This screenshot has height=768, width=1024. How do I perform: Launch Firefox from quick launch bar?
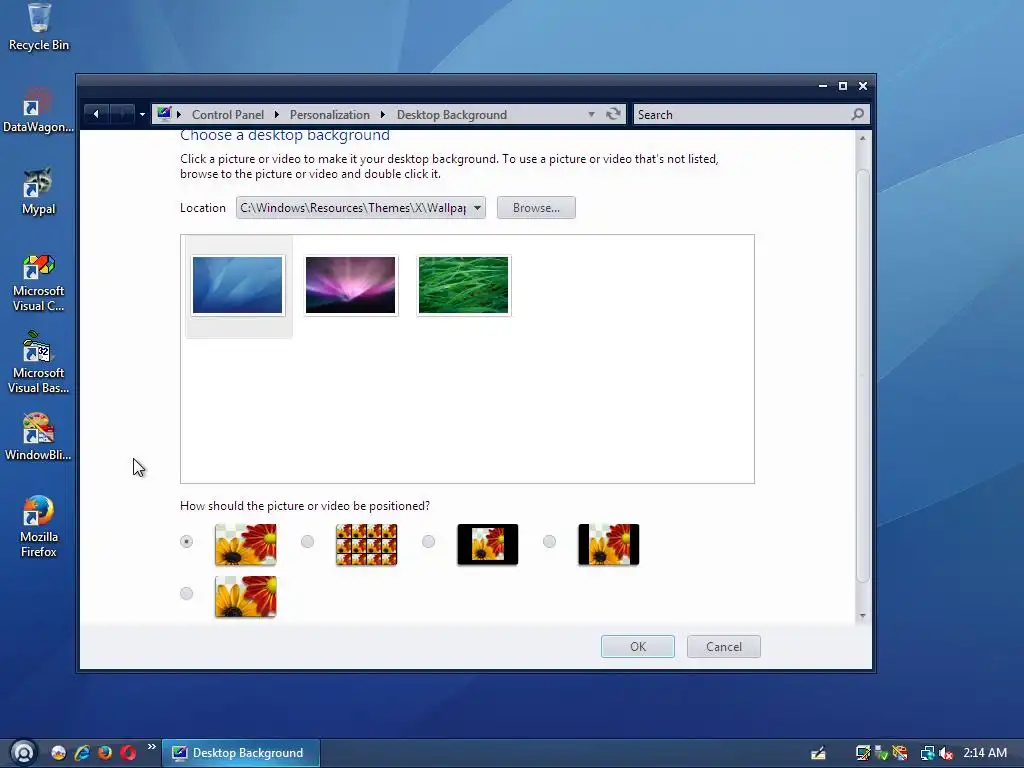(x=104, y=753)
